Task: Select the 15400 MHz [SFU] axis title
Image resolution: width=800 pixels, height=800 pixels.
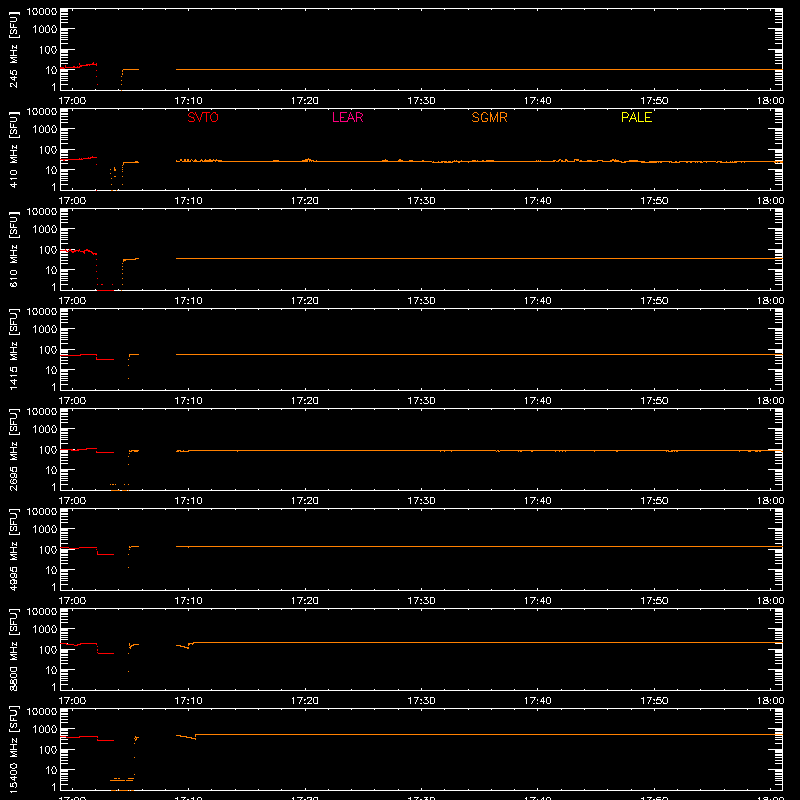Action: click(13, 749)
